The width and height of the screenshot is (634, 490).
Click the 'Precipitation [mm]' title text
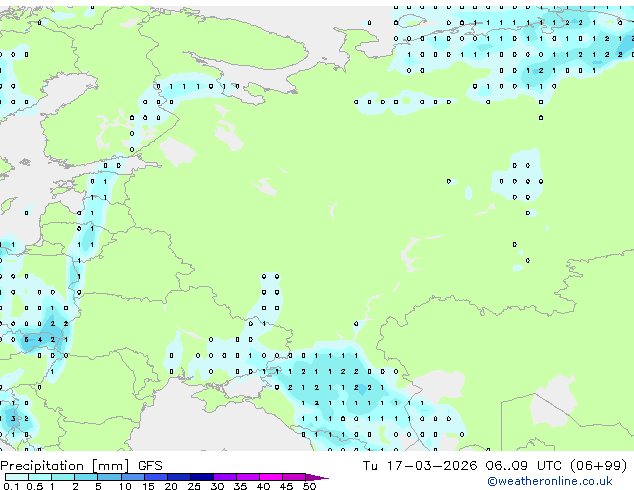coord(65,466)
